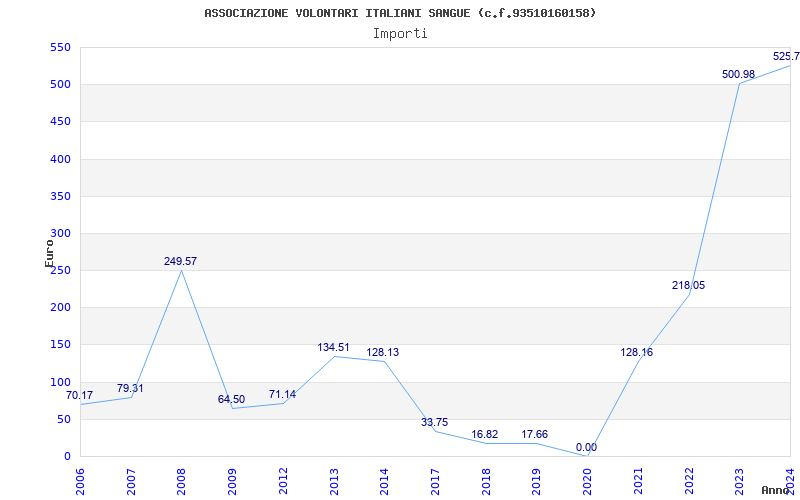Screen dimensions: 800x500
Task: Select the 128.16 data label
Action: tap(637, 353)
